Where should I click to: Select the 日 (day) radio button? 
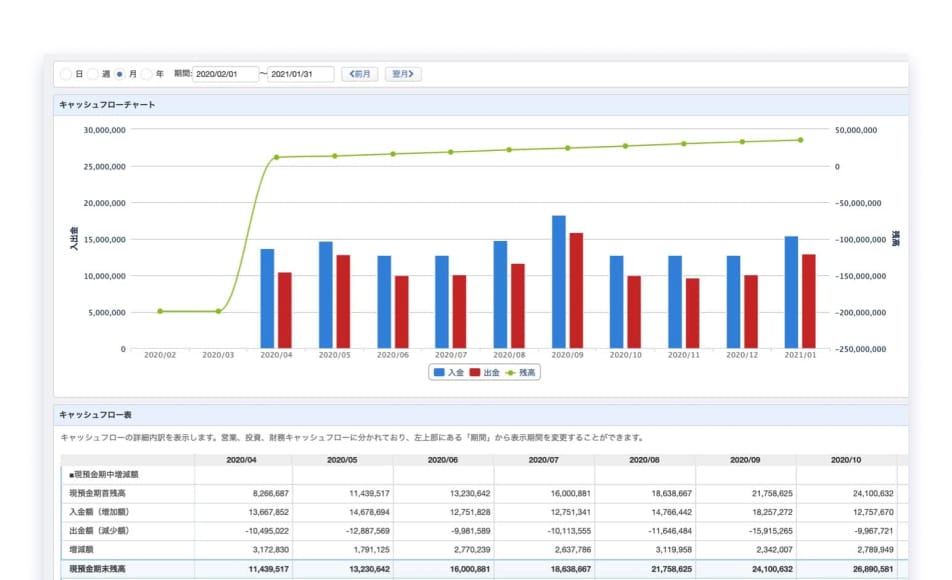pyautogui.click(x=67, y=74)
